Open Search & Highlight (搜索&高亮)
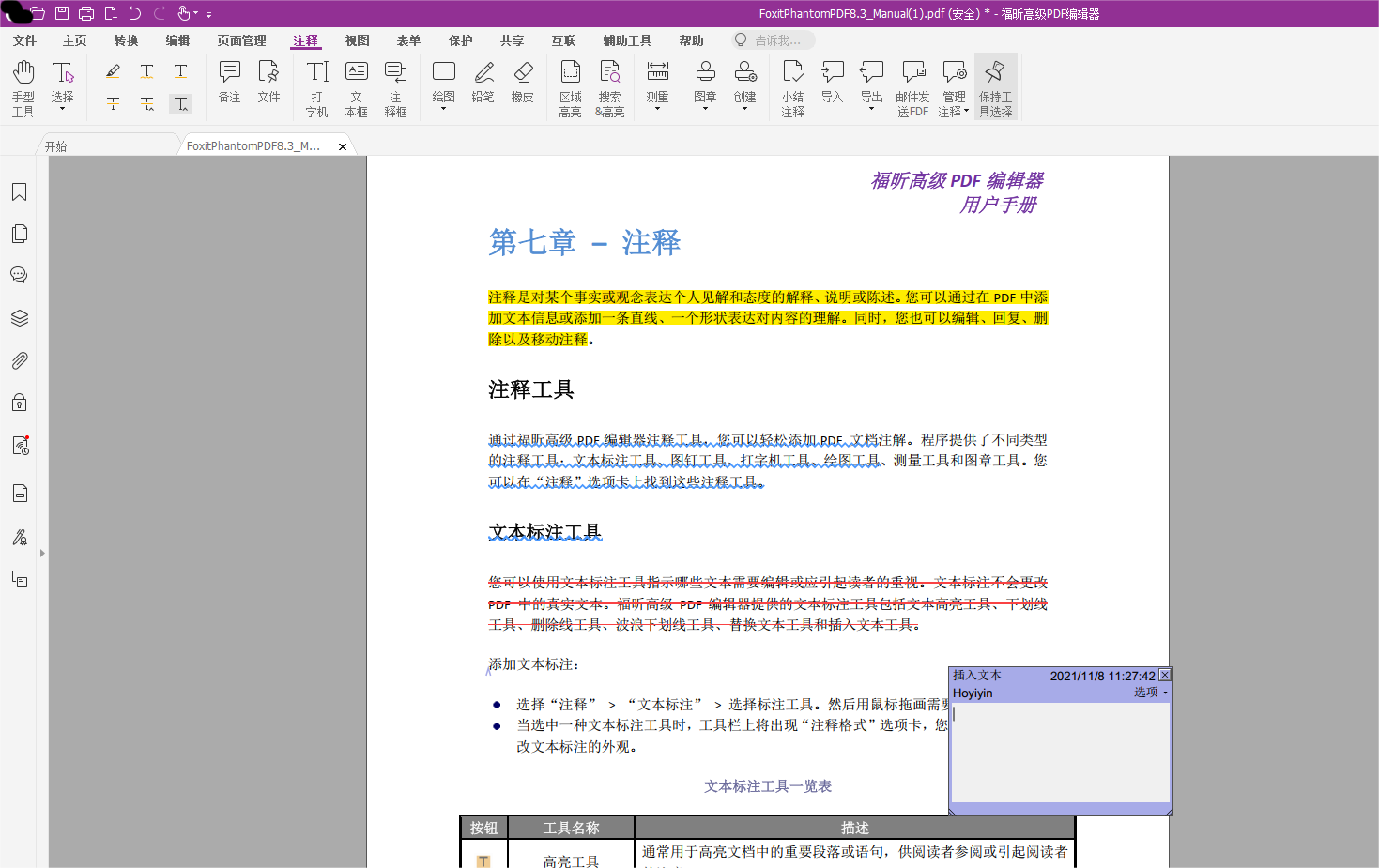Image resolution: width=1379 pixels, height=868 pixels. coord(610,88)
